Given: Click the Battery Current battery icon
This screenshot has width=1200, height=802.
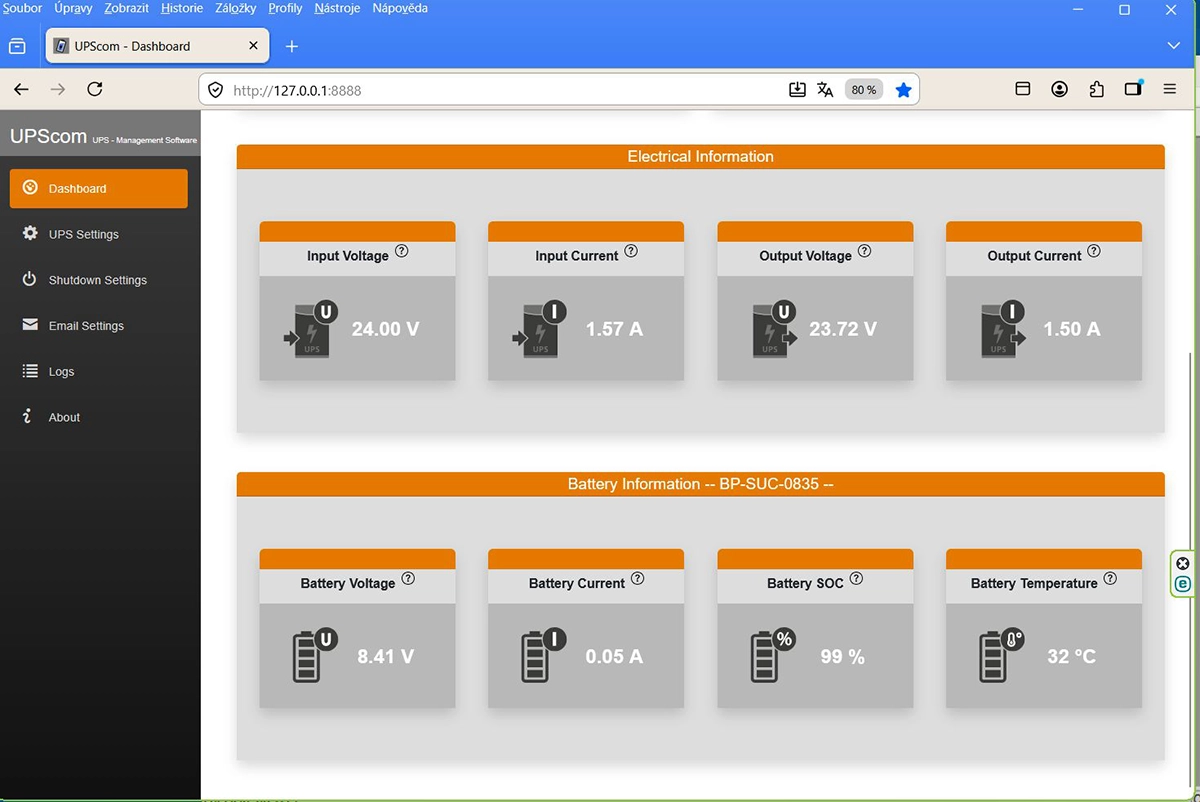Looking at the screenshot, I should pyautogui.click(x=542, y=655).
